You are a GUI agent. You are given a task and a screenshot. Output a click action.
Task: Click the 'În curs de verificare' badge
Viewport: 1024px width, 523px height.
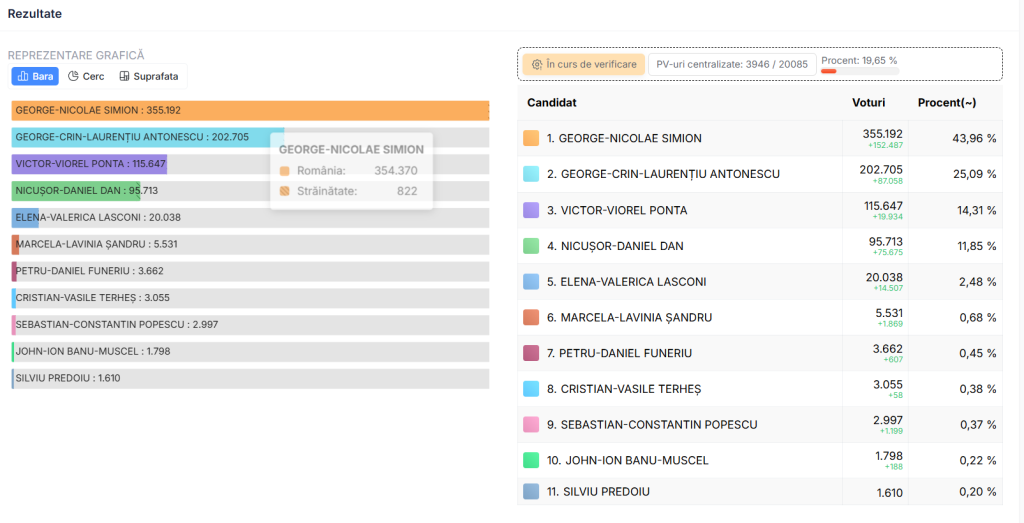(583, 64)
